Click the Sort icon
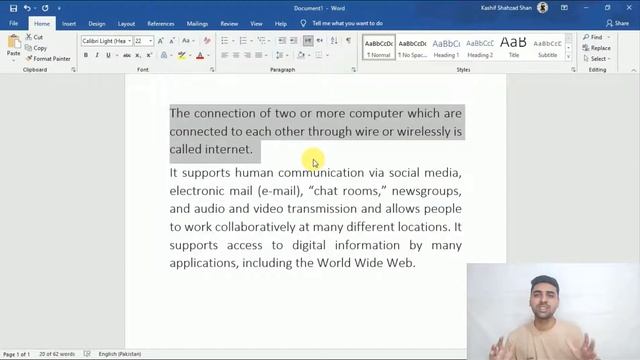This screenshot has height=360, width=640. (x=334, y=40)
